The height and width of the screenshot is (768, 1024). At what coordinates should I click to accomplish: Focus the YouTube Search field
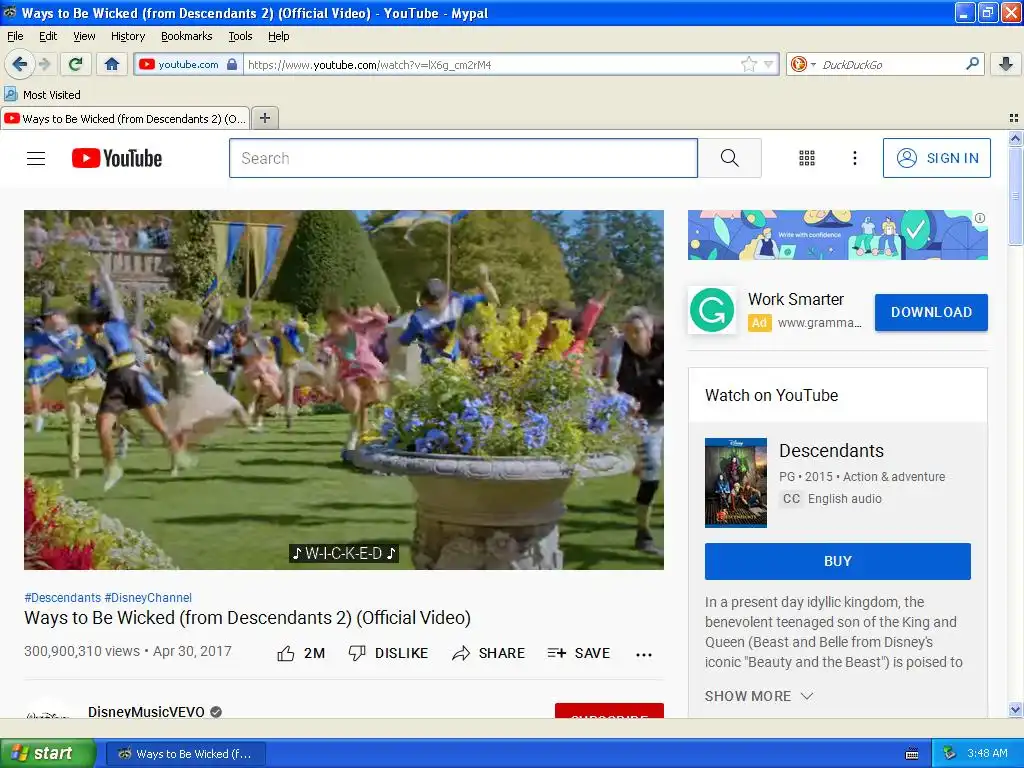coord(463,158)
